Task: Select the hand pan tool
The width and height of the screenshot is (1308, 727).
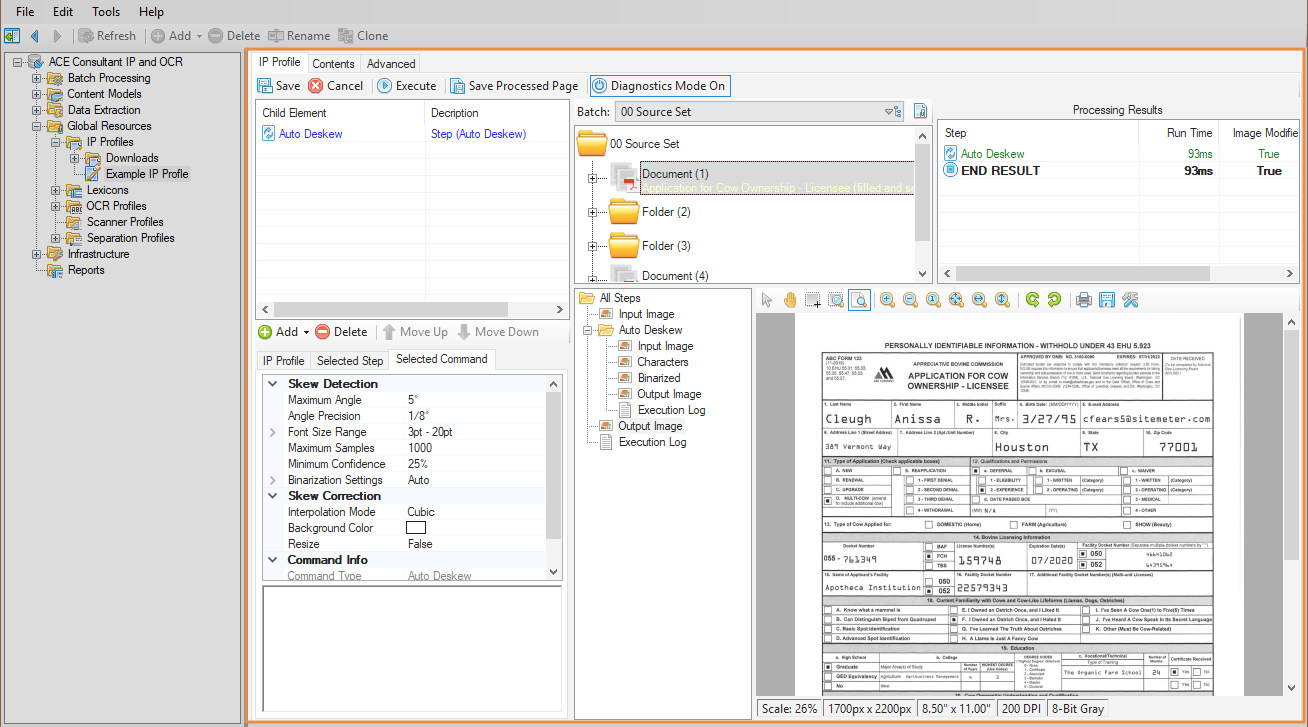Action: coord(790,300)
